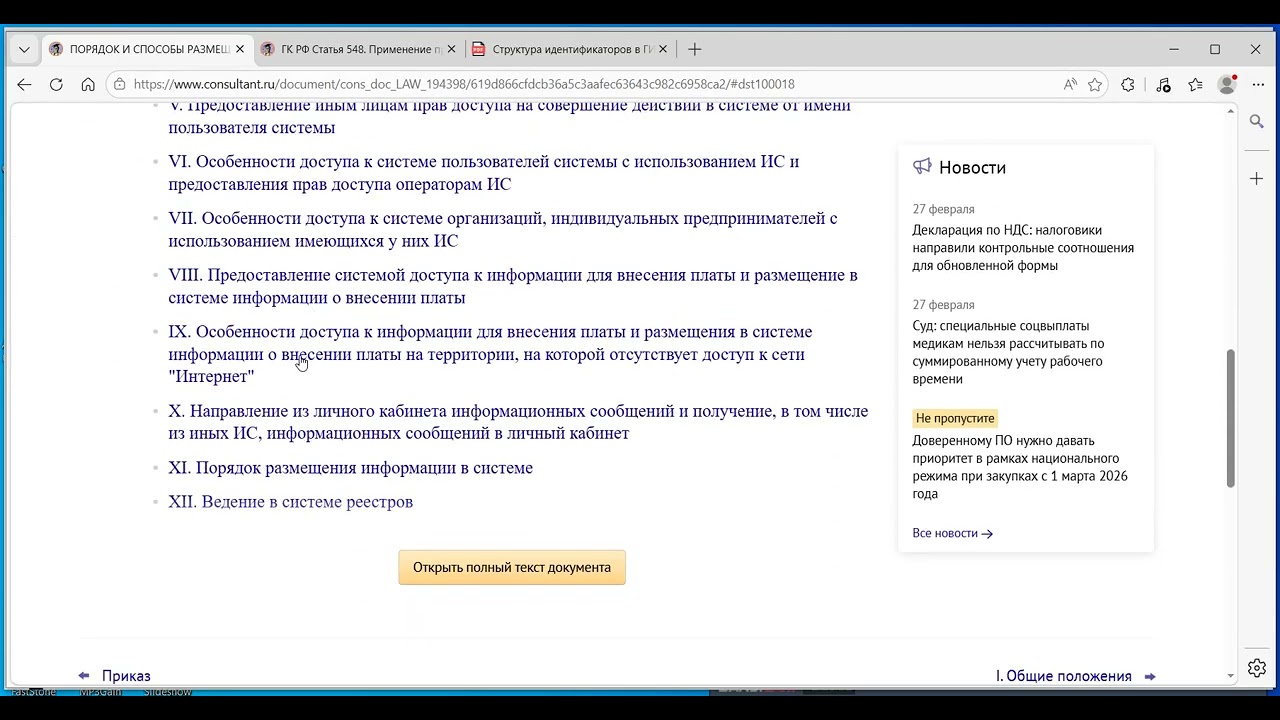Read news 'Доверенному ПО нужно давать приоритет'
1280x720 pixels.
point(1020,467)
